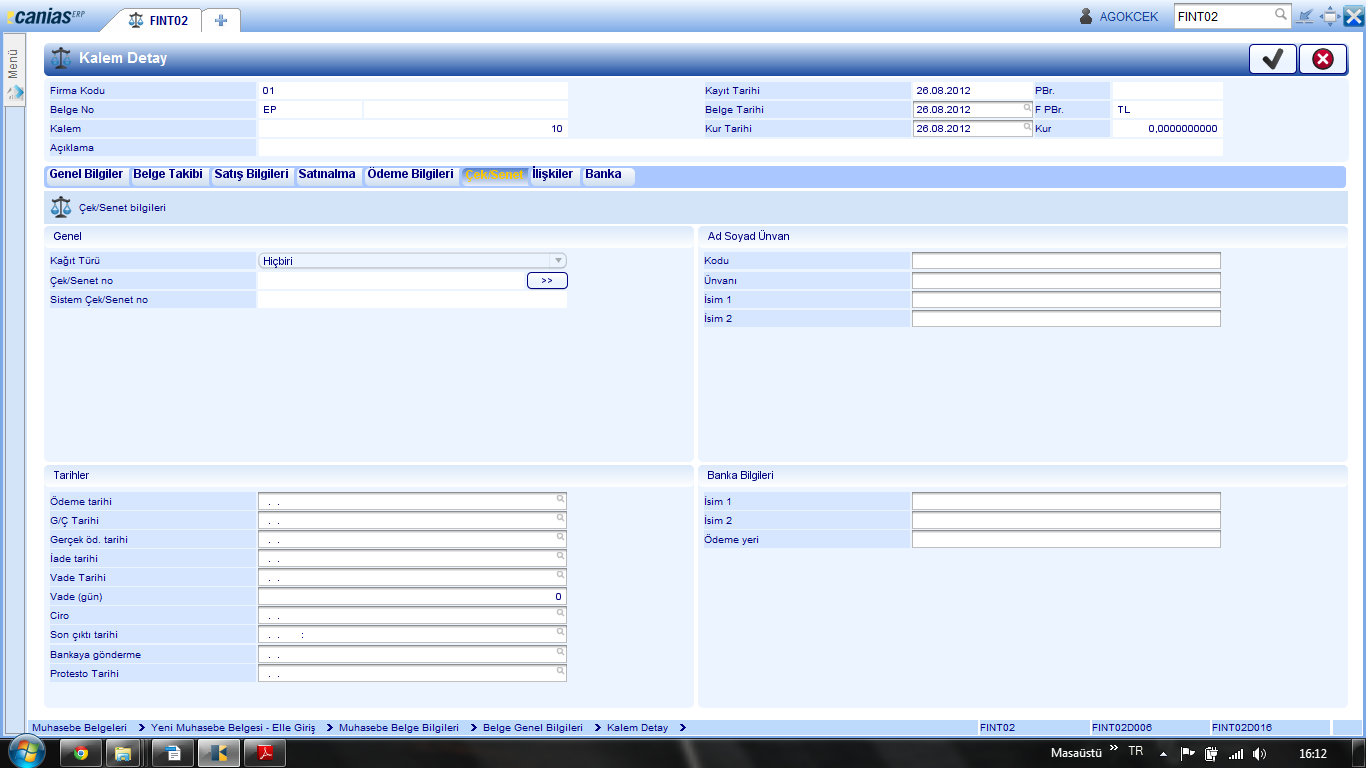Click the move arrows icon at top right
Image resolution: width=1366 pixels, height=768 pixels.
click(x=1330, y=16)
